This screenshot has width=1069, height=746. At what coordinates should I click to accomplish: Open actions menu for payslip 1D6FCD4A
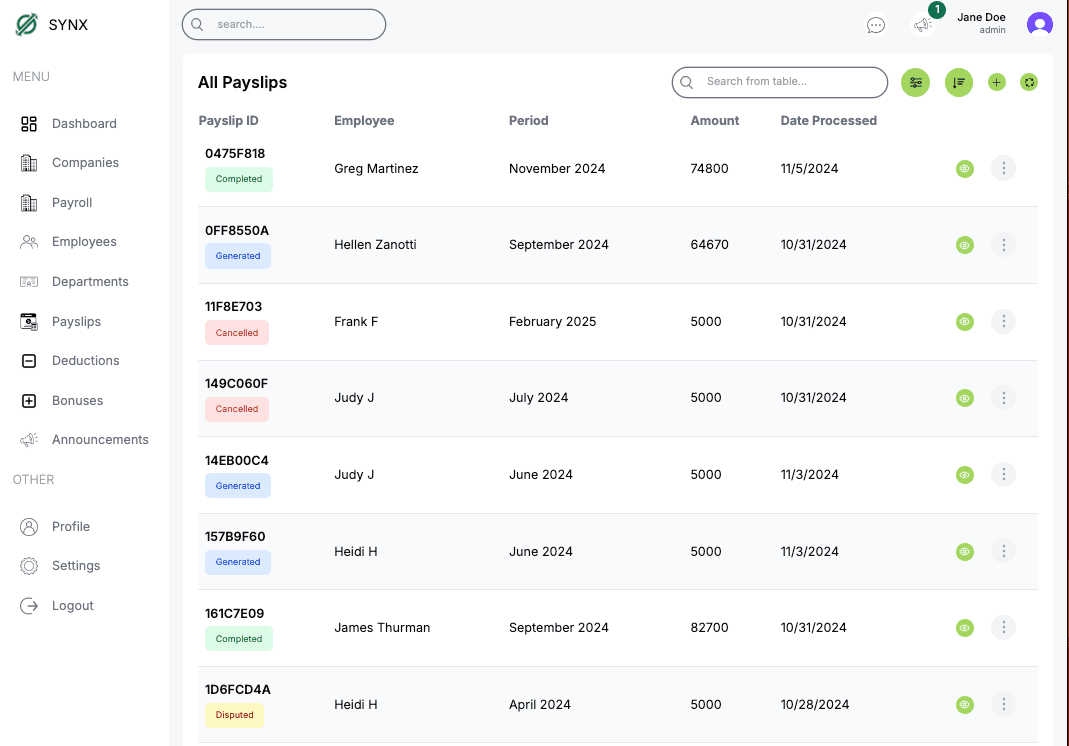coord(1003,704)
